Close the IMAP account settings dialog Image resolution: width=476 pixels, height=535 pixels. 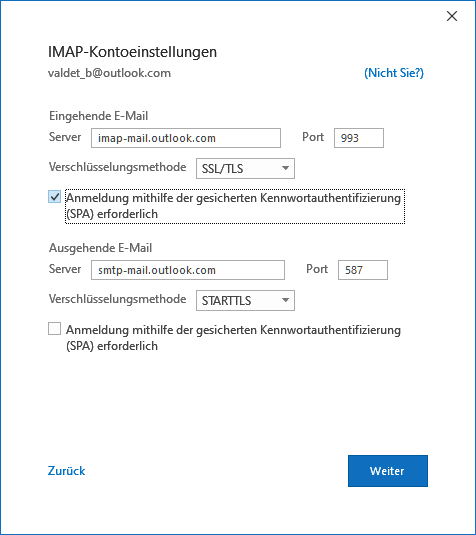click(x=452, y=16)
